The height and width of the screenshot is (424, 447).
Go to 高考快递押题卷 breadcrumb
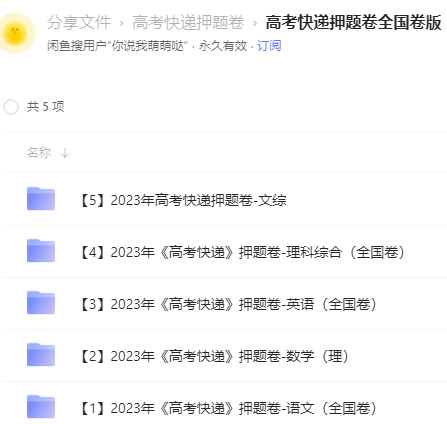tap(188, 22)
